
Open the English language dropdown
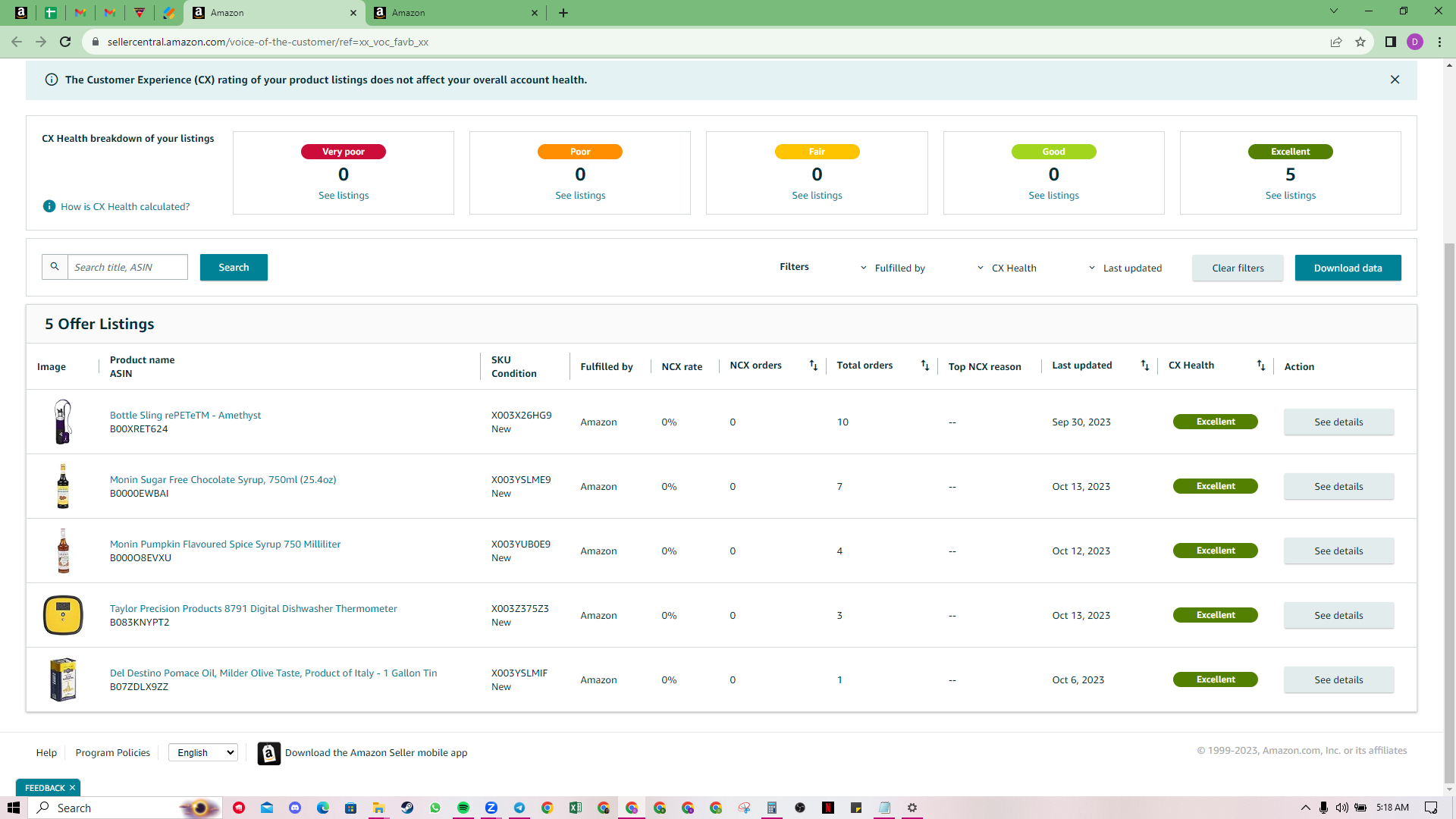point(203,752)
